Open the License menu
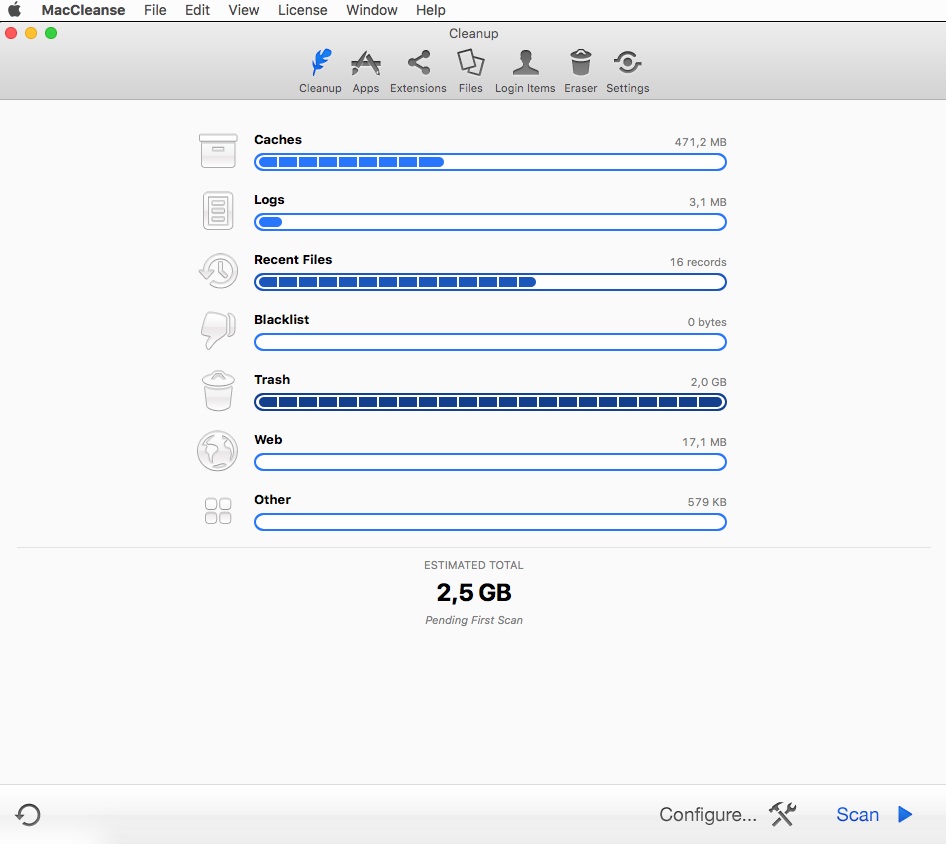The height and width of the screenshot is (844, 946). point(302,10)
